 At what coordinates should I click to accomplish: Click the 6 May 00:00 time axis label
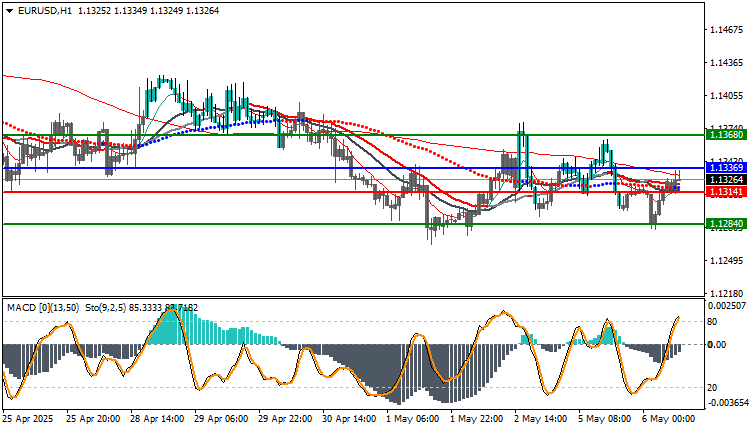(668, 419)
